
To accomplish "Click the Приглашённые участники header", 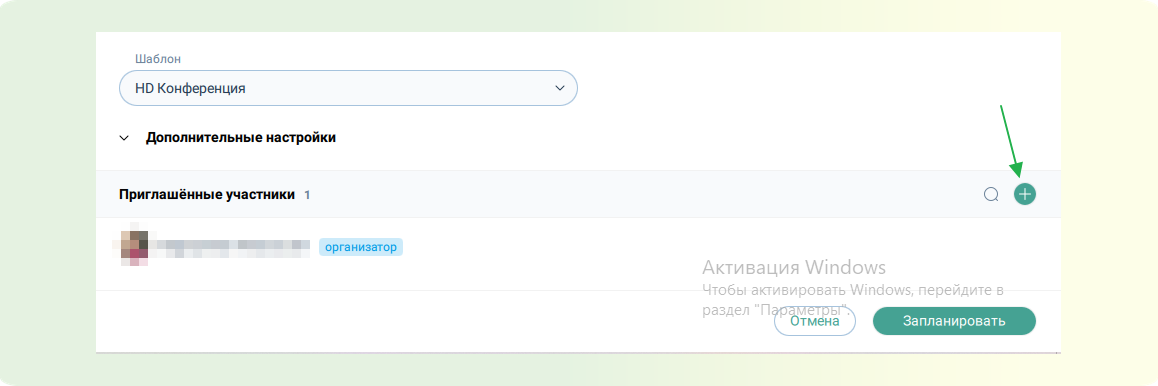I will pyautogui.click(x=207, y=195).
